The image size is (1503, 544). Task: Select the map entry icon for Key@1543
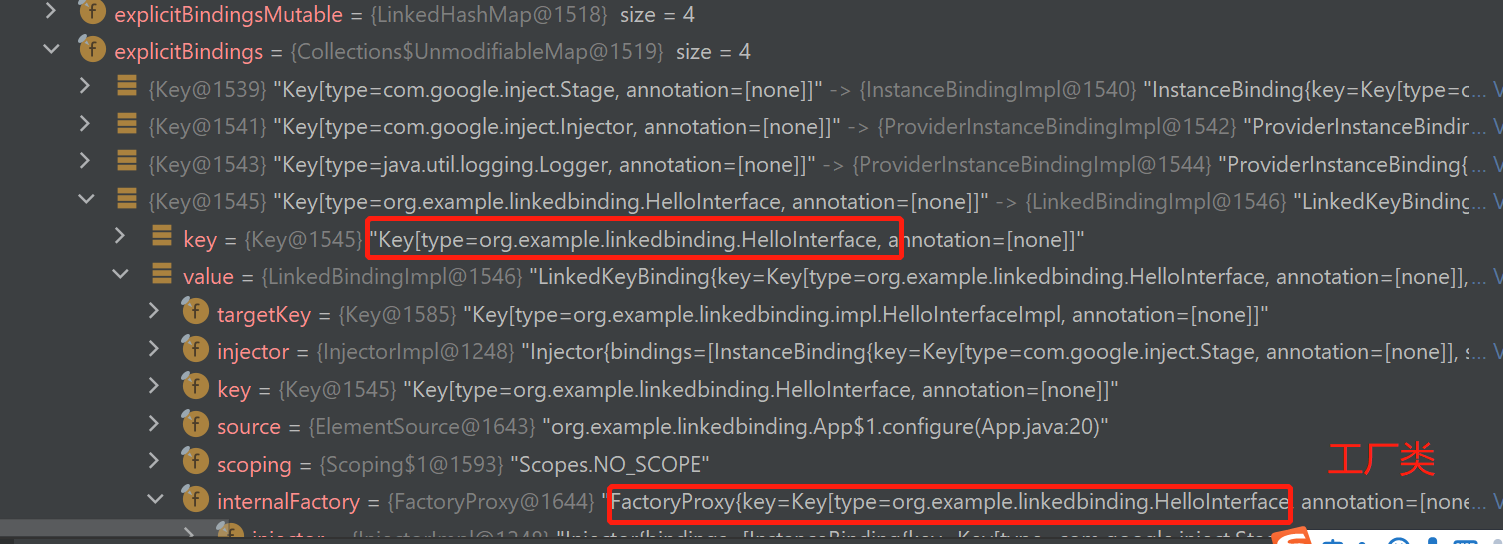coord(127,162)
